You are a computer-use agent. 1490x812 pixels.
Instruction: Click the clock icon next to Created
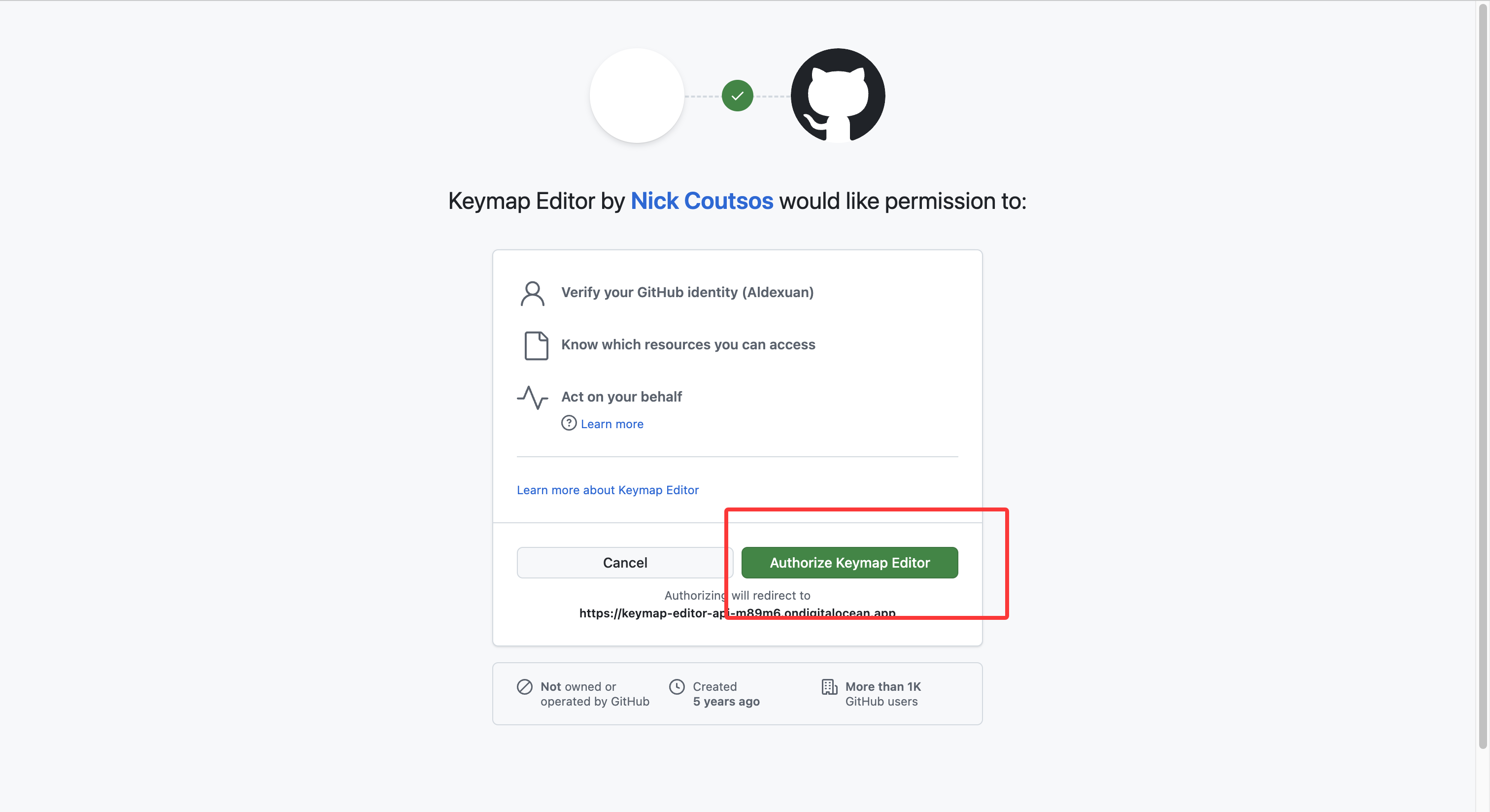point(676,686)
